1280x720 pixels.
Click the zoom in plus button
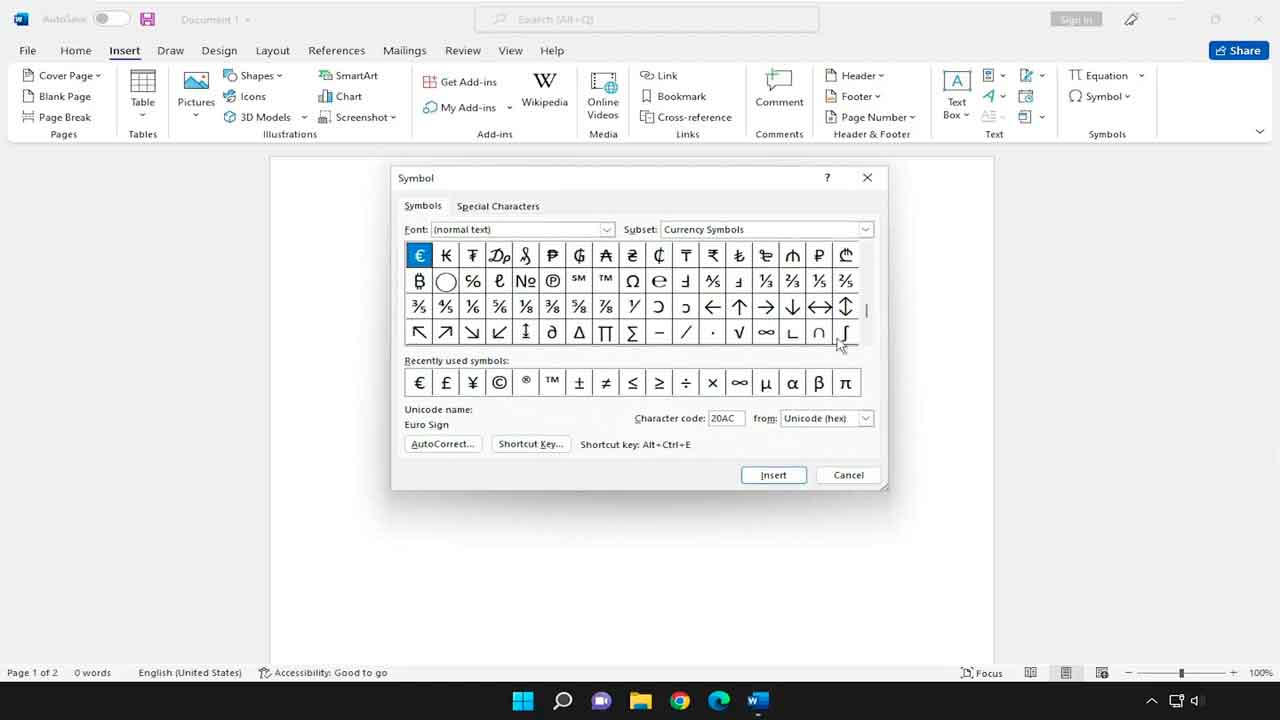pyautogui.click(x=1234, y=673)
